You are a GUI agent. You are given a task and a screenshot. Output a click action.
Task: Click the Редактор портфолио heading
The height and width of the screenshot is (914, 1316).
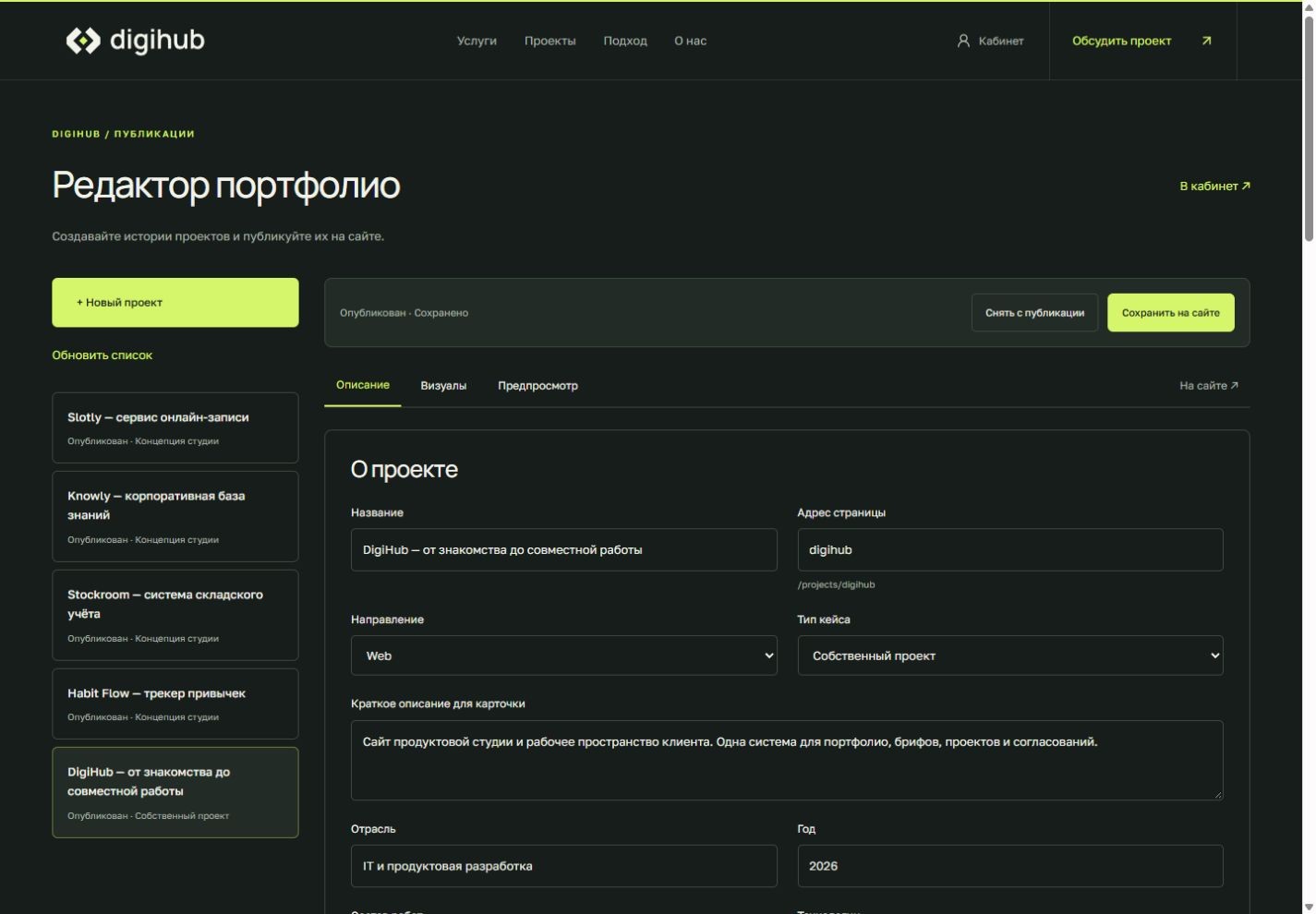pos(225,186)
